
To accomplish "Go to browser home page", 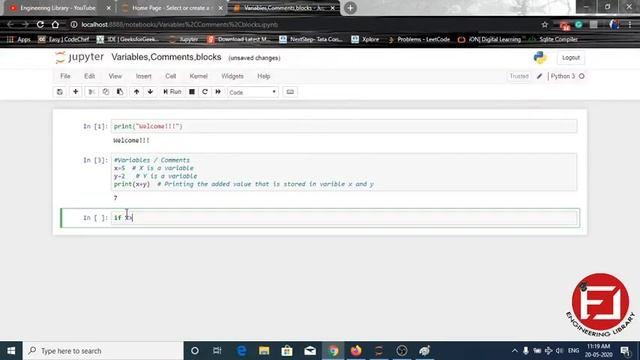I will coord(55,24).
